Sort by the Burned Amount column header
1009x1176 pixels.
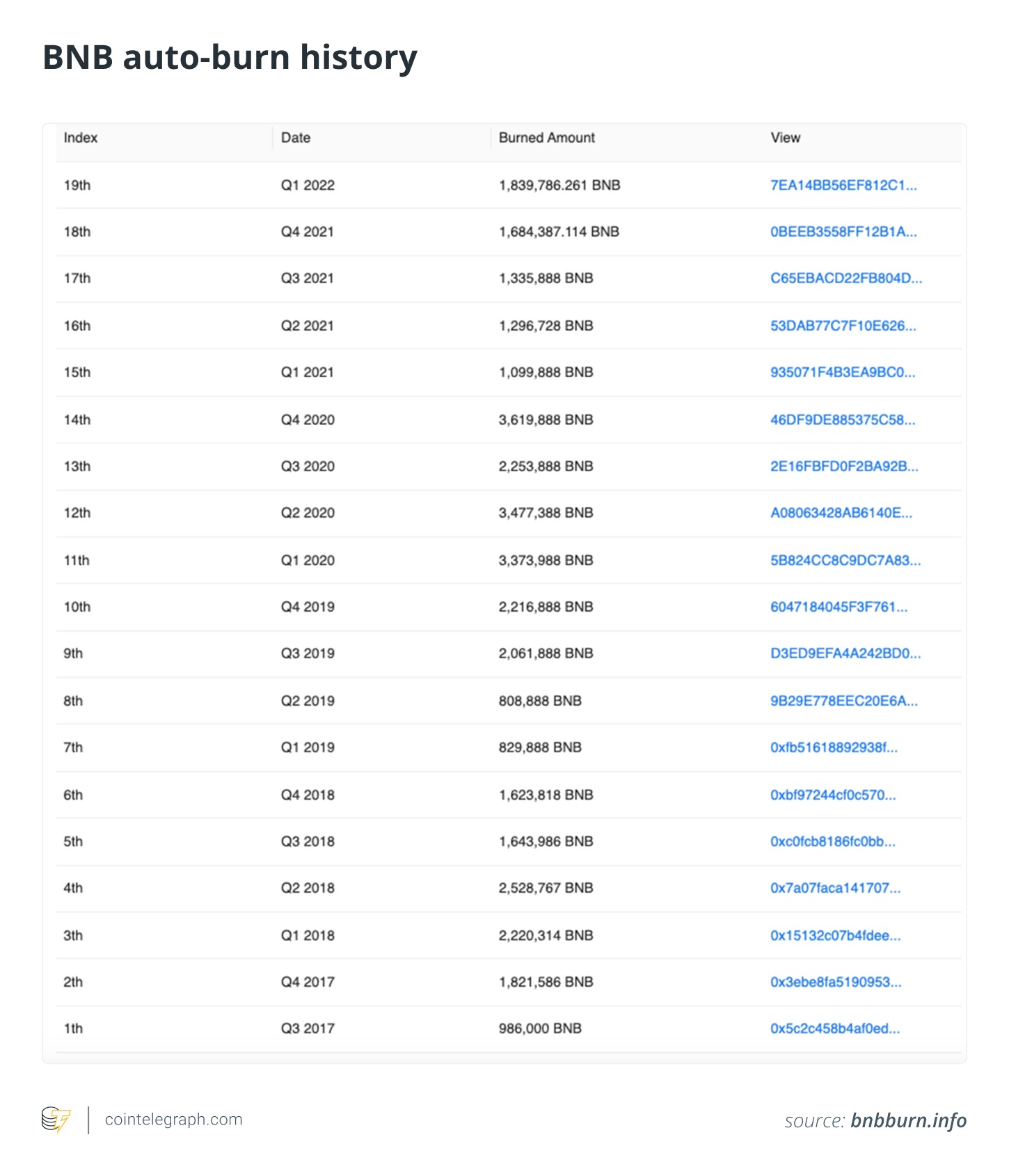[546, 138]
